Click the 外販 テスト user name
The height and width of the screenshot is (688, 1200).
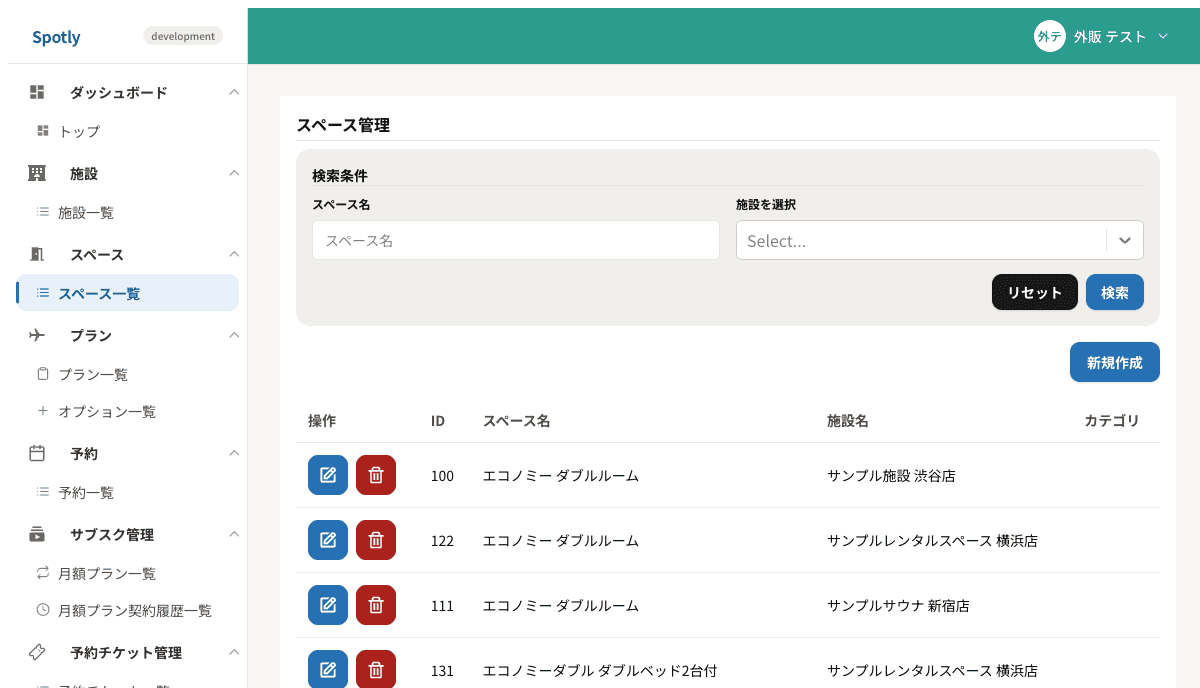click(x=1110, y=36)
